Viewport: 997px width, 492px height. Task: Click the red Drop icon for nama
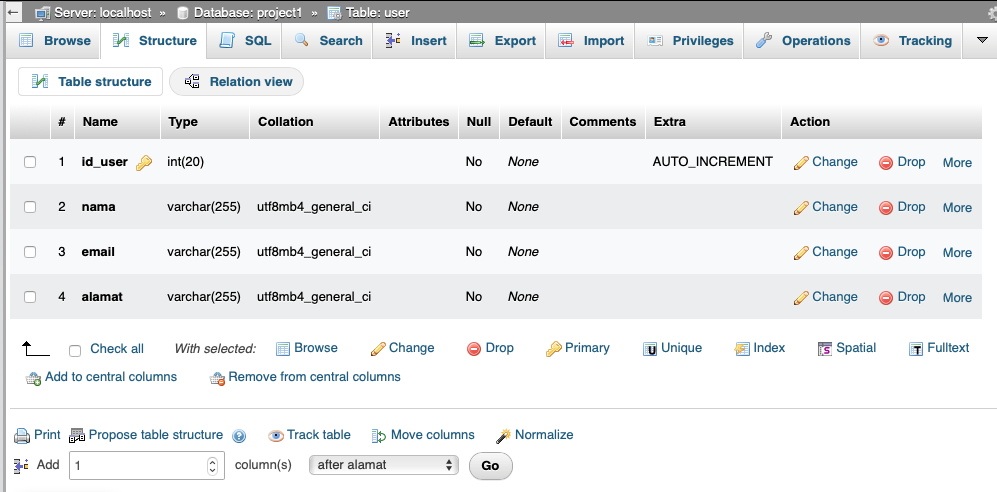[886, 208]
